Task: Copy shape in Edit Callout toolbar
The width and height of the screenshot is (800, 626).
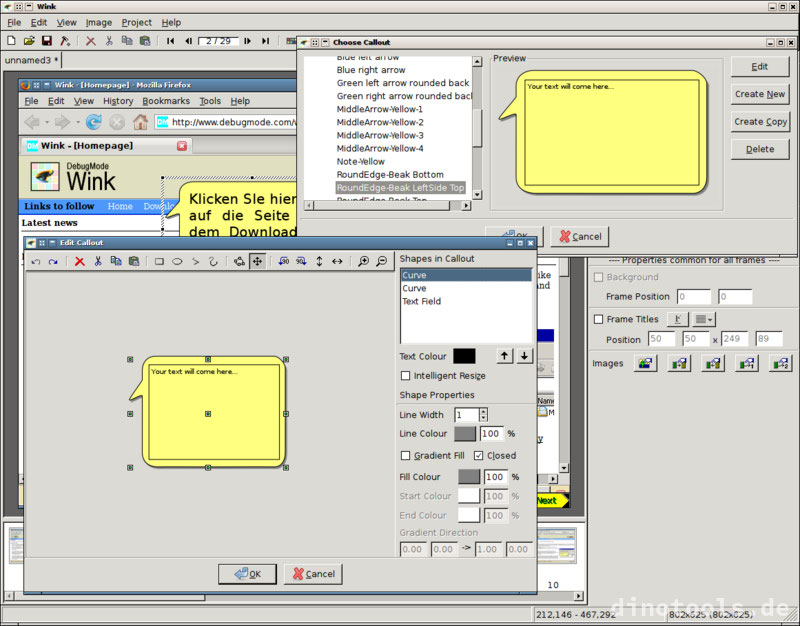Action: click(116, 262)
